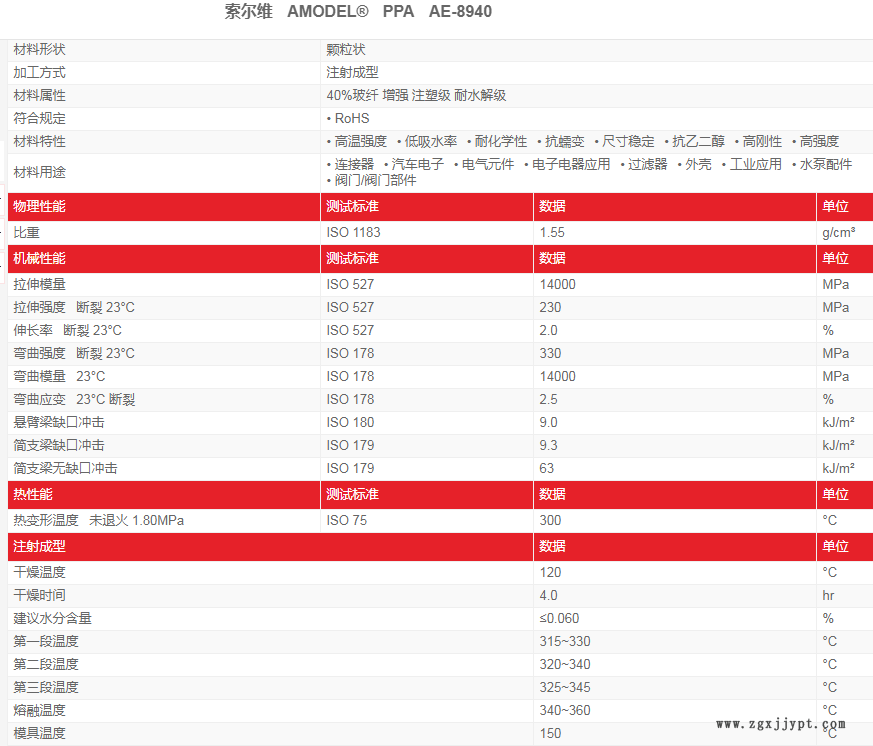Click the AMODEL PPA AE-8940 title
Image resolution: width=873 pixels, height=746 pixels.
pyautogui.click(x=358, y=12)
